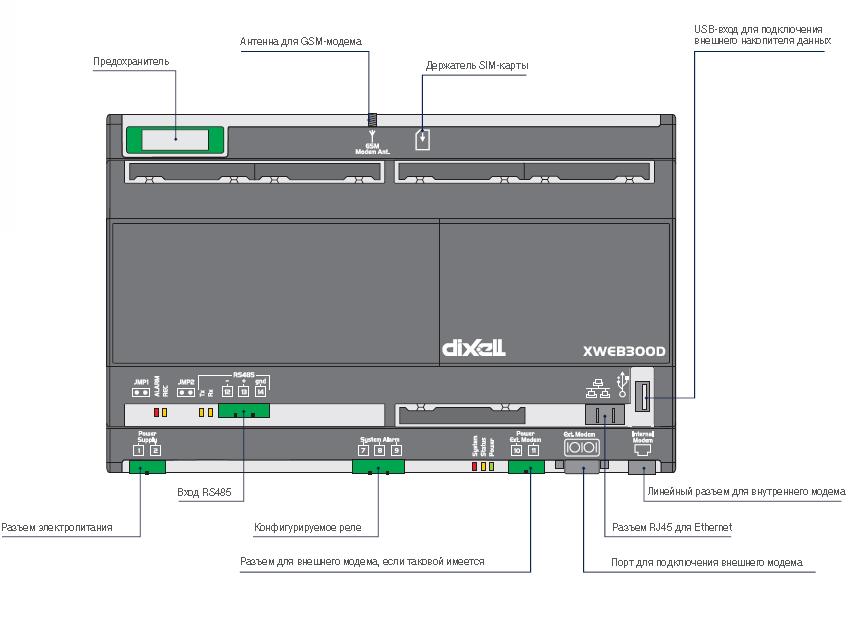Click the SIM card holder icon
Viewport: 848px width, 617px height.
click(x=422, y=140)
